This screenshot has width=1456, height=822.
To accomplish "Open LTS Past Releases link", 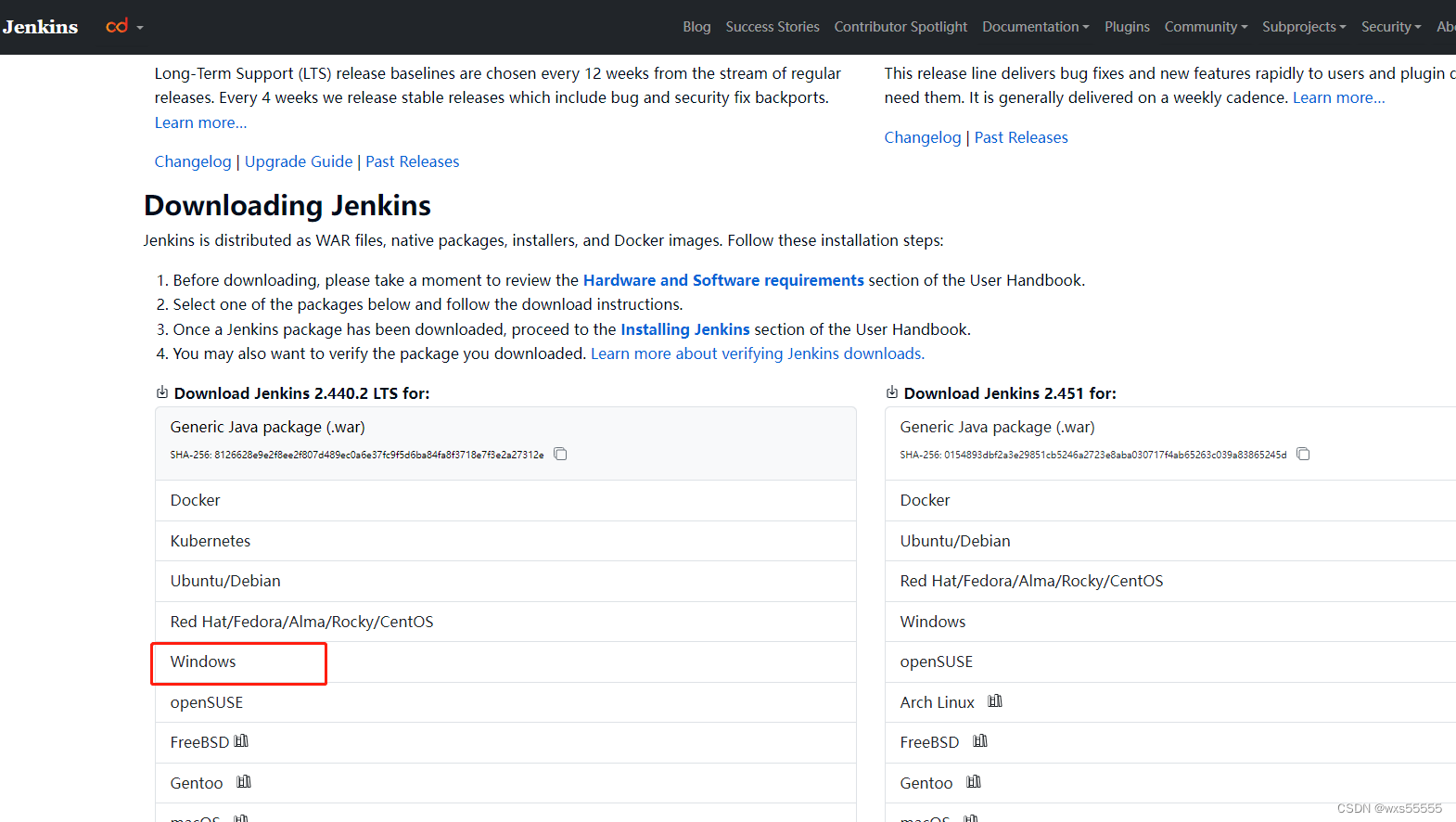I will (413, 161).
